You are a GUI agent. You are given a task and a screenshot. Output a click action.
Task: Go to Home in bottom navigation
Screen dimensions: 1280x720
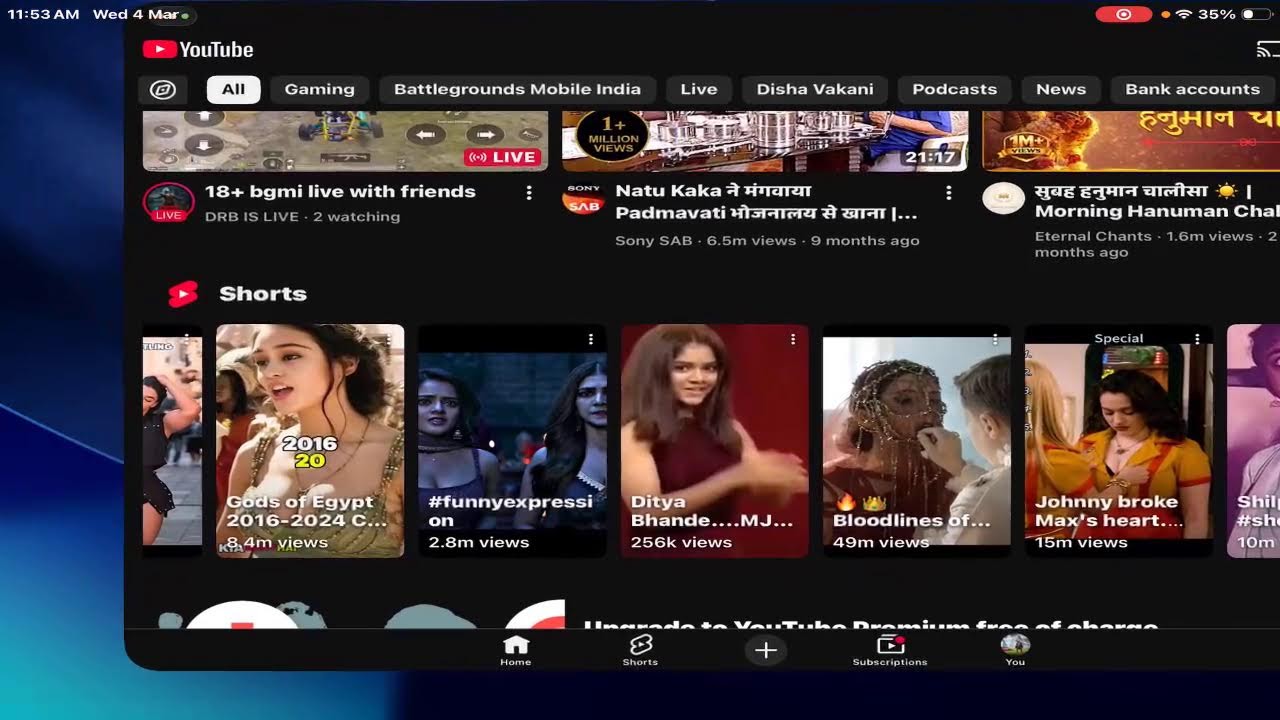pos(516,650)
